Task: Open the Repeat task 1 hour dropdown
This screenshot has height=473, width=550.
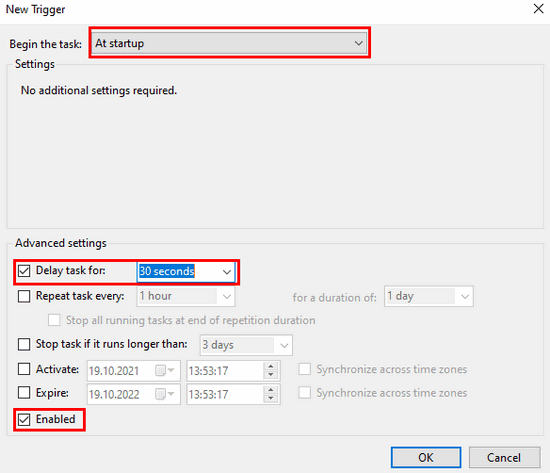Action: coord(227,297)
